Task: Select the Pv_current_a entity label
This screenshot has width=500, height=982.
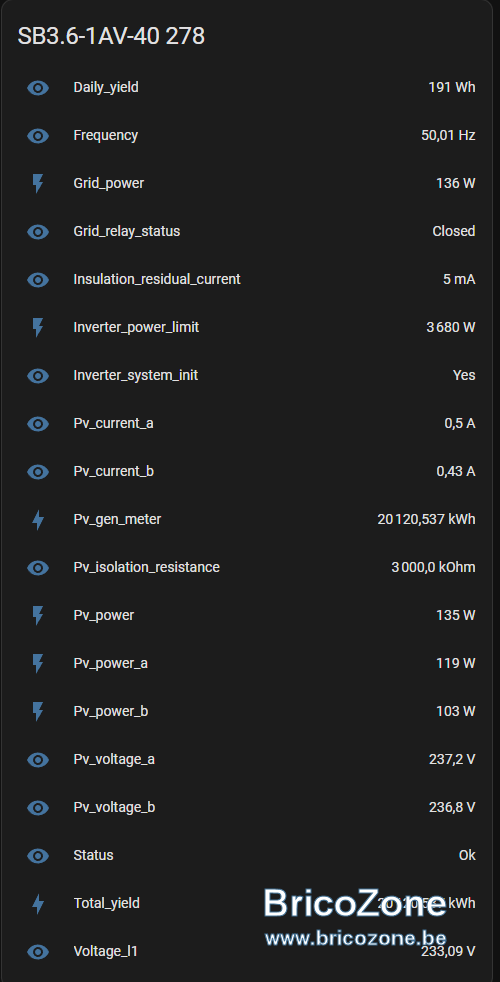Action: (113, 423)
